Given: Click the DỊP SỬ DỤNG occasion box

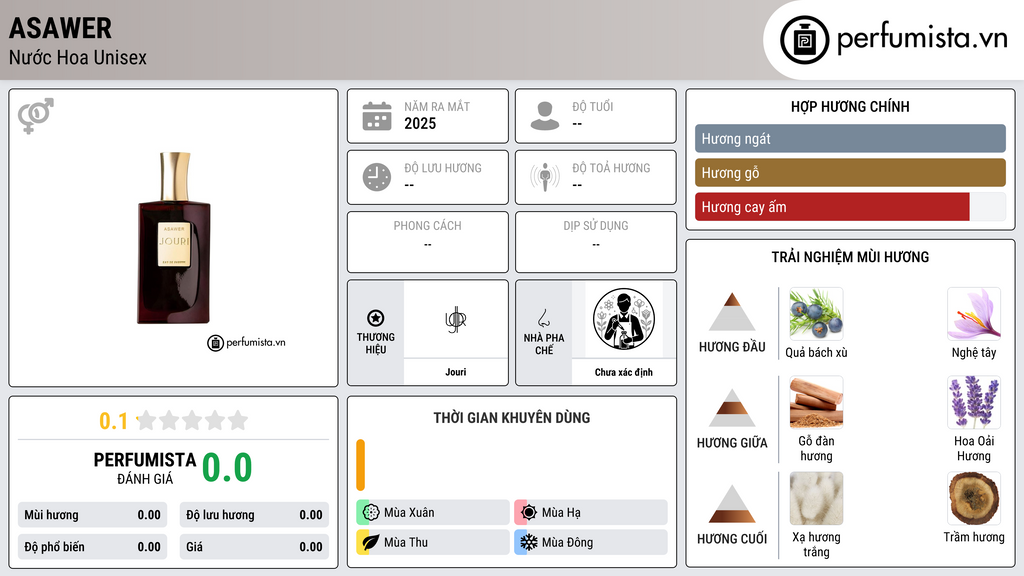Looking at the screenshot, I should (x=596, y=242).
